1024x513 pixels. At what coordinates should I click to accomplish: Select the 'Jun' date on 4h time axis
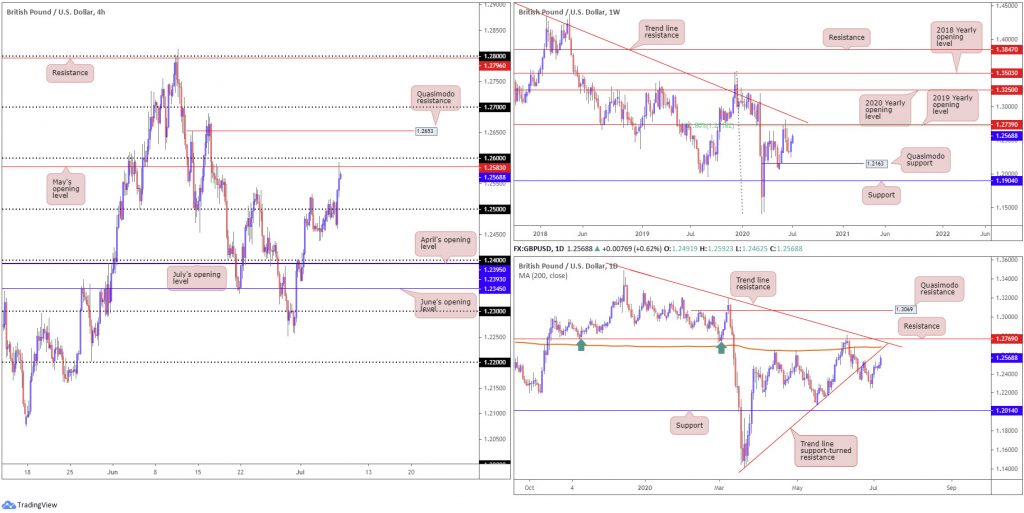pos(112,472)
